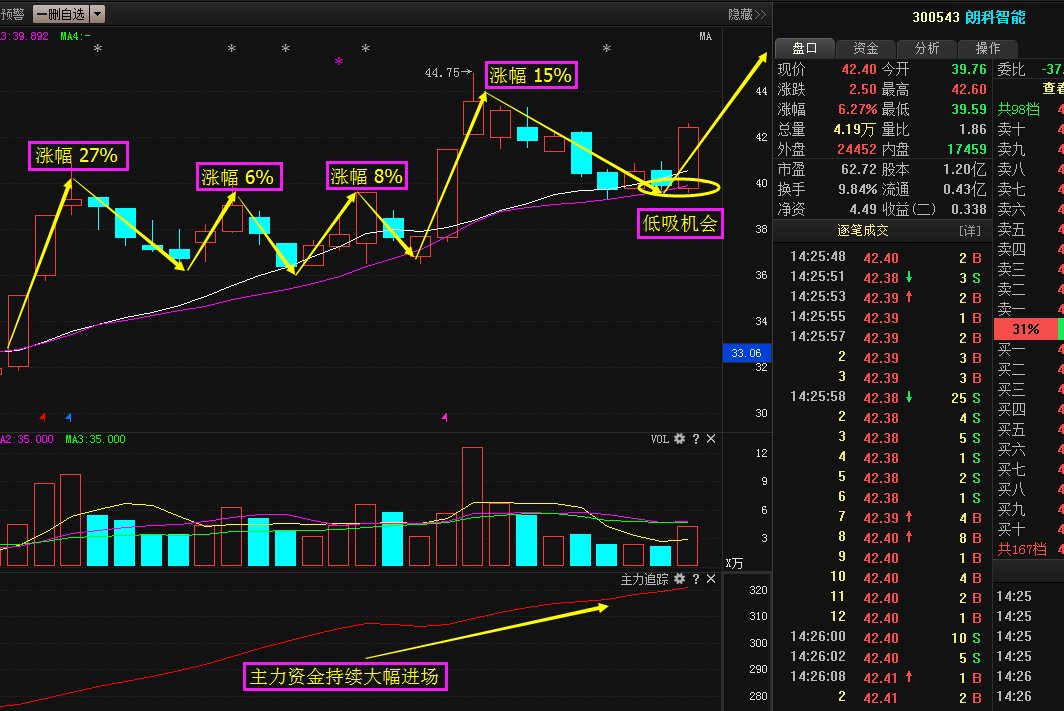Click the blue triangle marker below chart
This screenshot has width=1064, height=711.
point(68,416)
